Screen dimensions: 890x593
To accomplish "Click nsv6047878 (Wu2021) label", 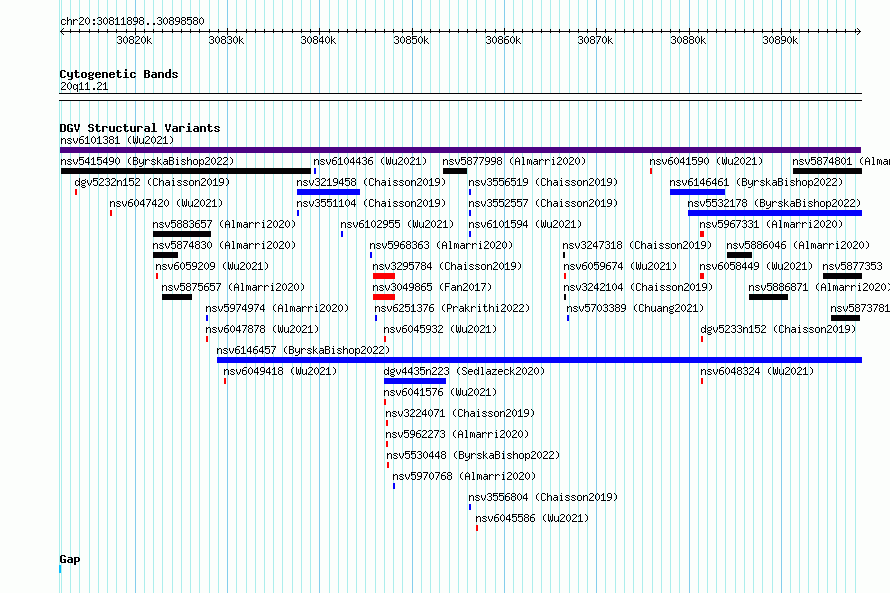I will click(262, 329).
